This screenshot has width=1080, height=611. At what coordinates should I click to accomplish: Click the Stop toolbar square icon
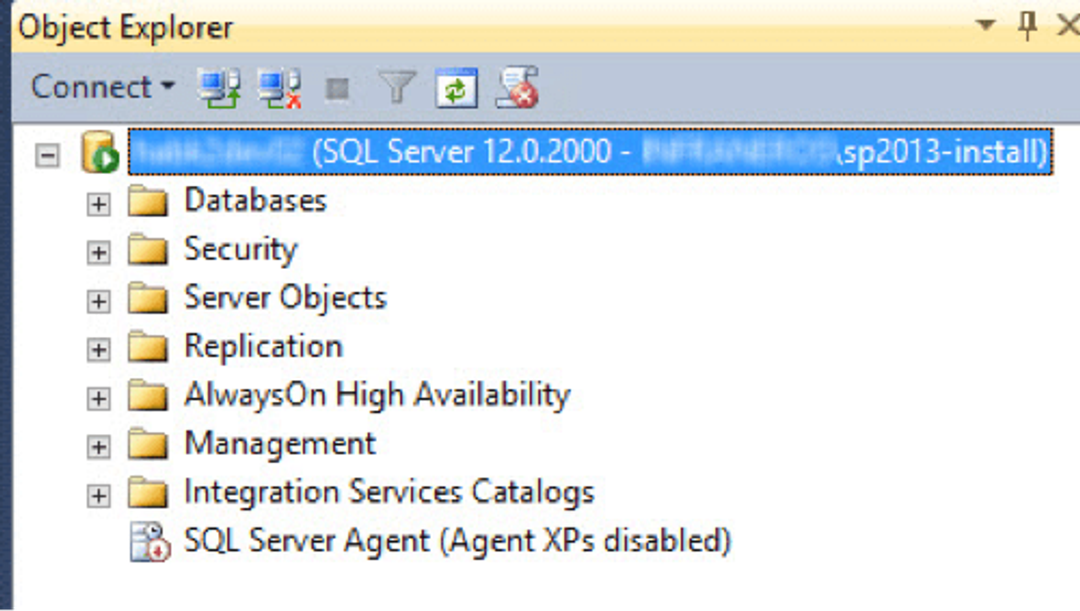(x=338, y=89)
